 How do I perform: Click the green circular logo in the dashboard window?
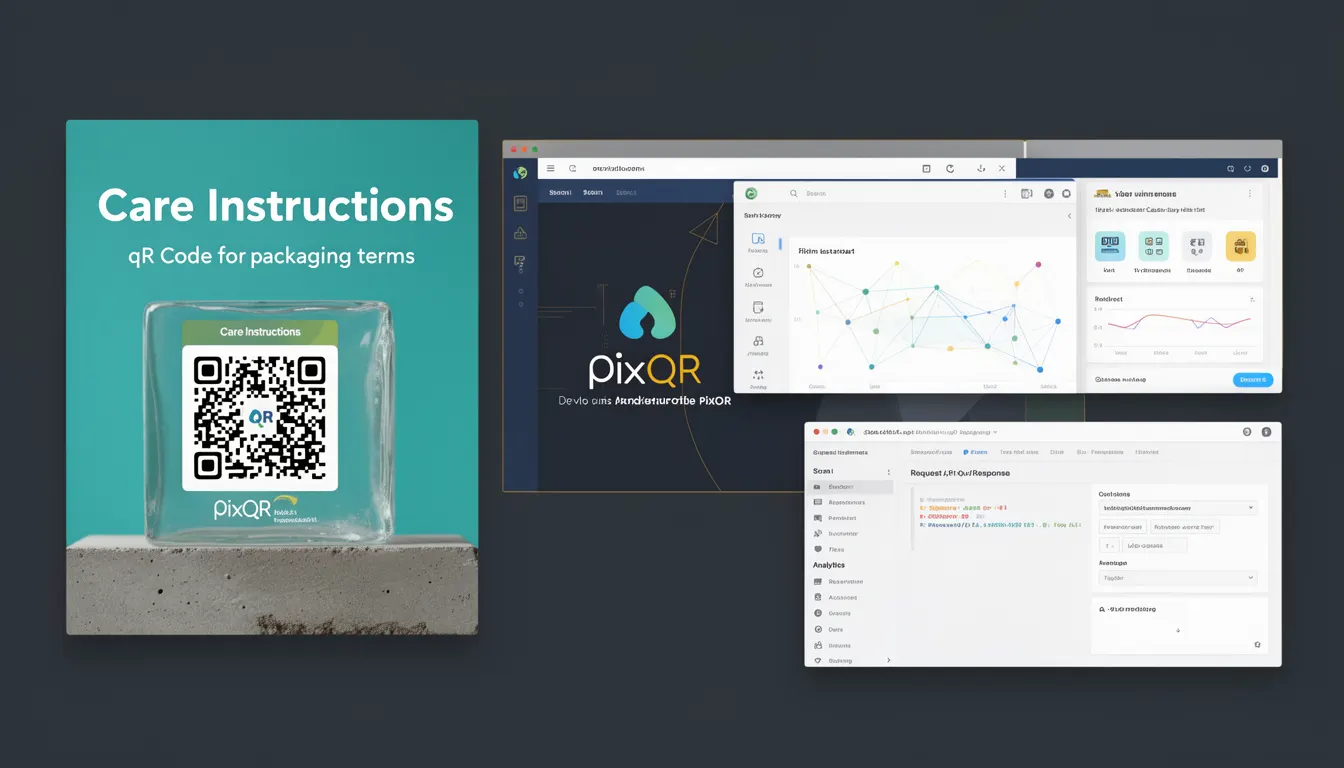[x=751, y=194]
